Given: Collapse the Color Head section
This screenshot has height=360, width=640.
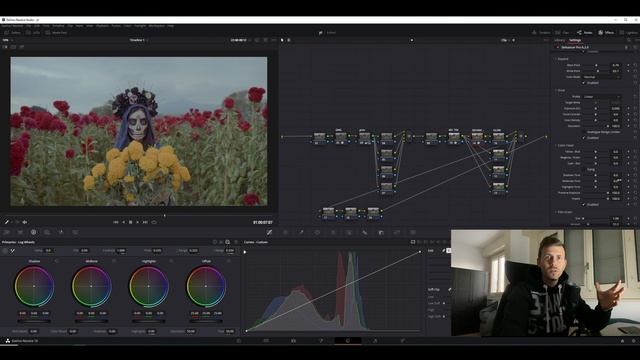Looking at the screenshot, I should (x=556, y=145).
